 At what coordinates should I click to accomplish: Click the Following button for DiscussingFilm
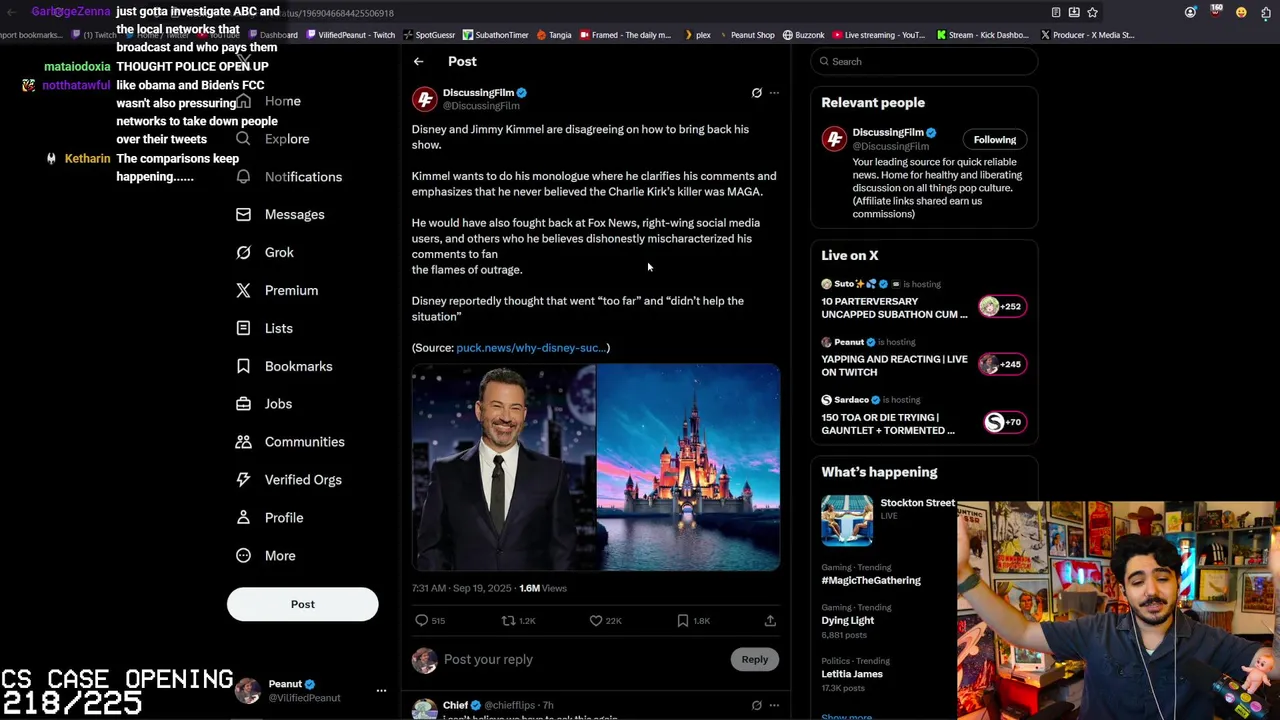995,140
